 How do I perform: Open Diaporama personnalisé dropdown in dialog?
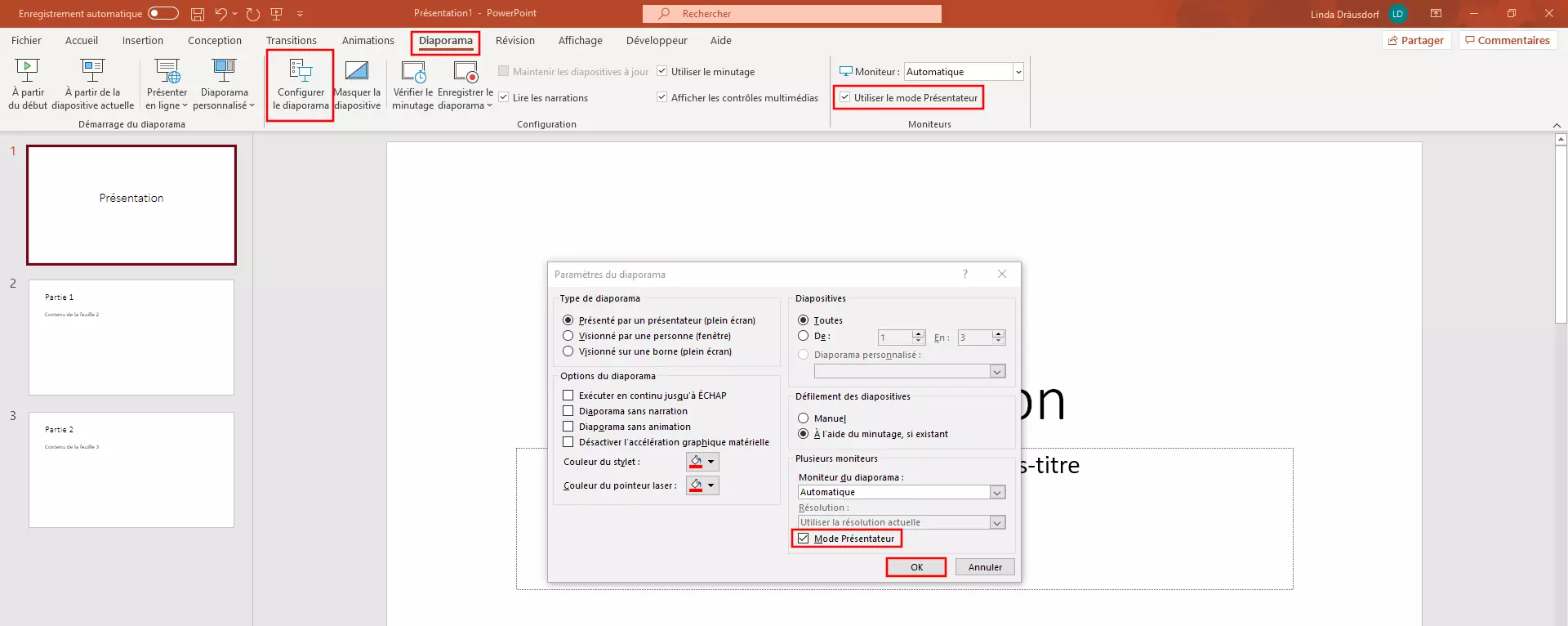(996, 371)
